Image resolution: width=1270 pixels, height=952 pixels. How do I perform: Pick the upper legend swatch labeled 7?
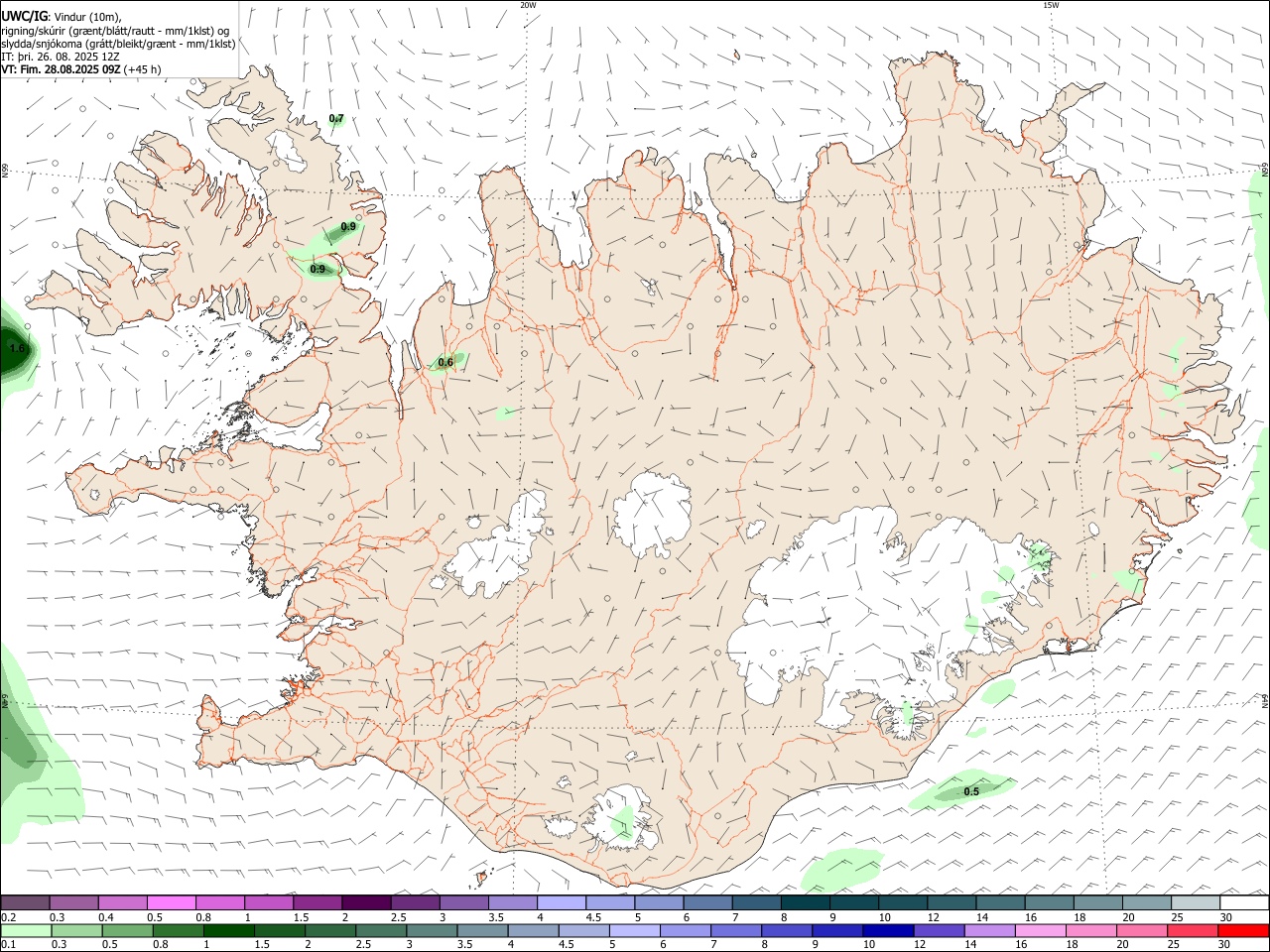(755, 902)
